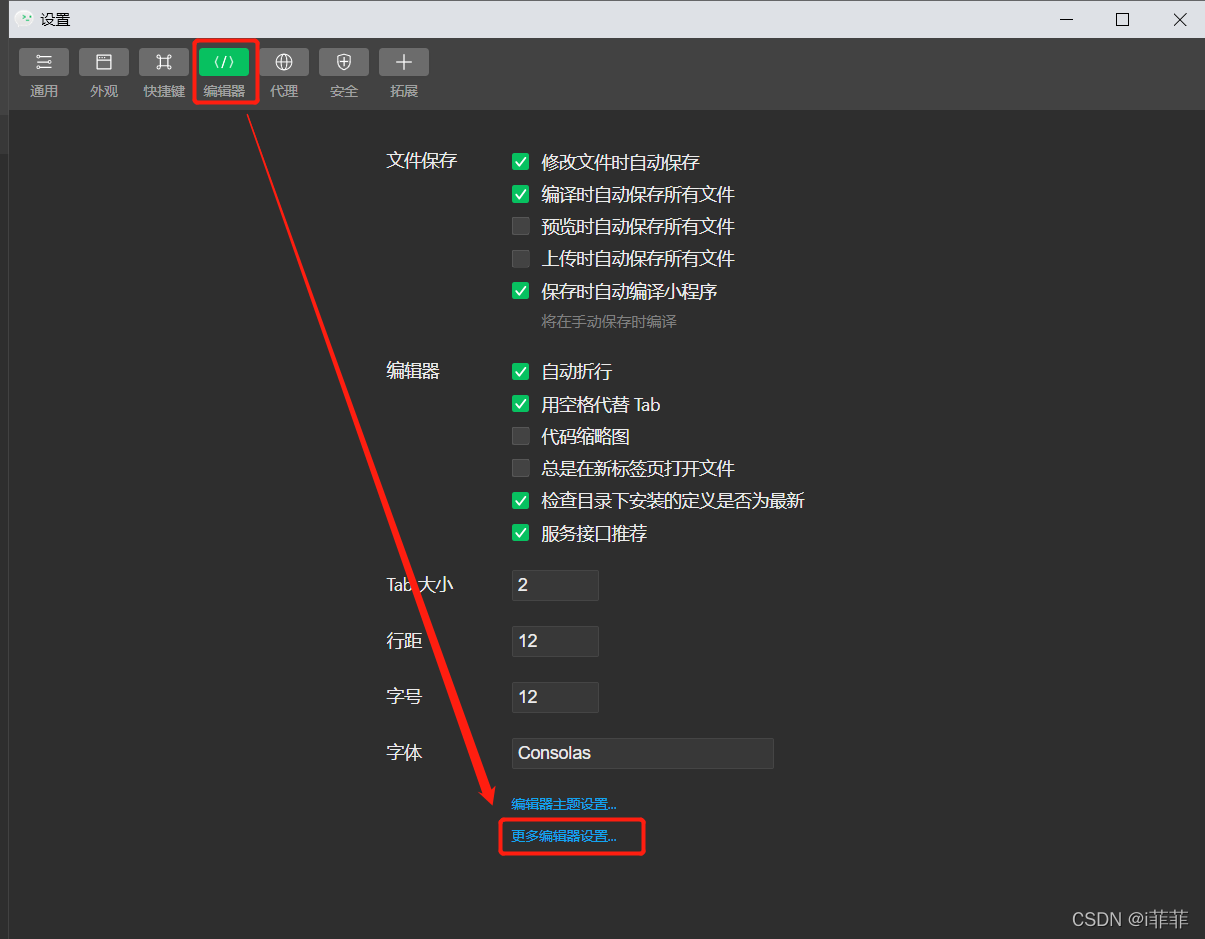Click the 将在手动保存时编译 hint text
This screenshot has height=939, width=1205.
(x=609, y=322)
